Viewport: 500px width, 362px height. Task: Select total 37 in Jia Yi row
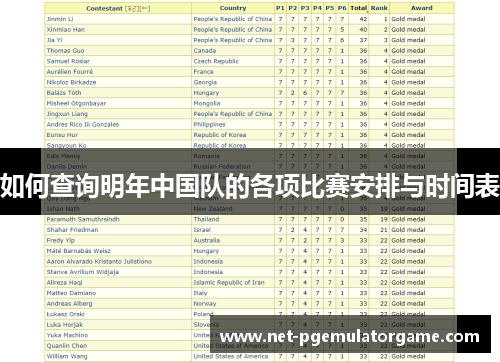363,40
